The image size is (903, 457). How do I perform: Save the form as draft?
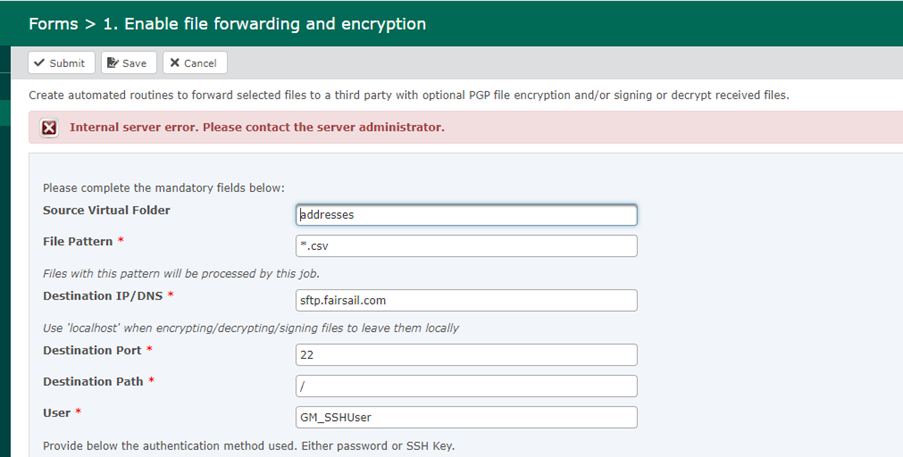pos(128,63)
